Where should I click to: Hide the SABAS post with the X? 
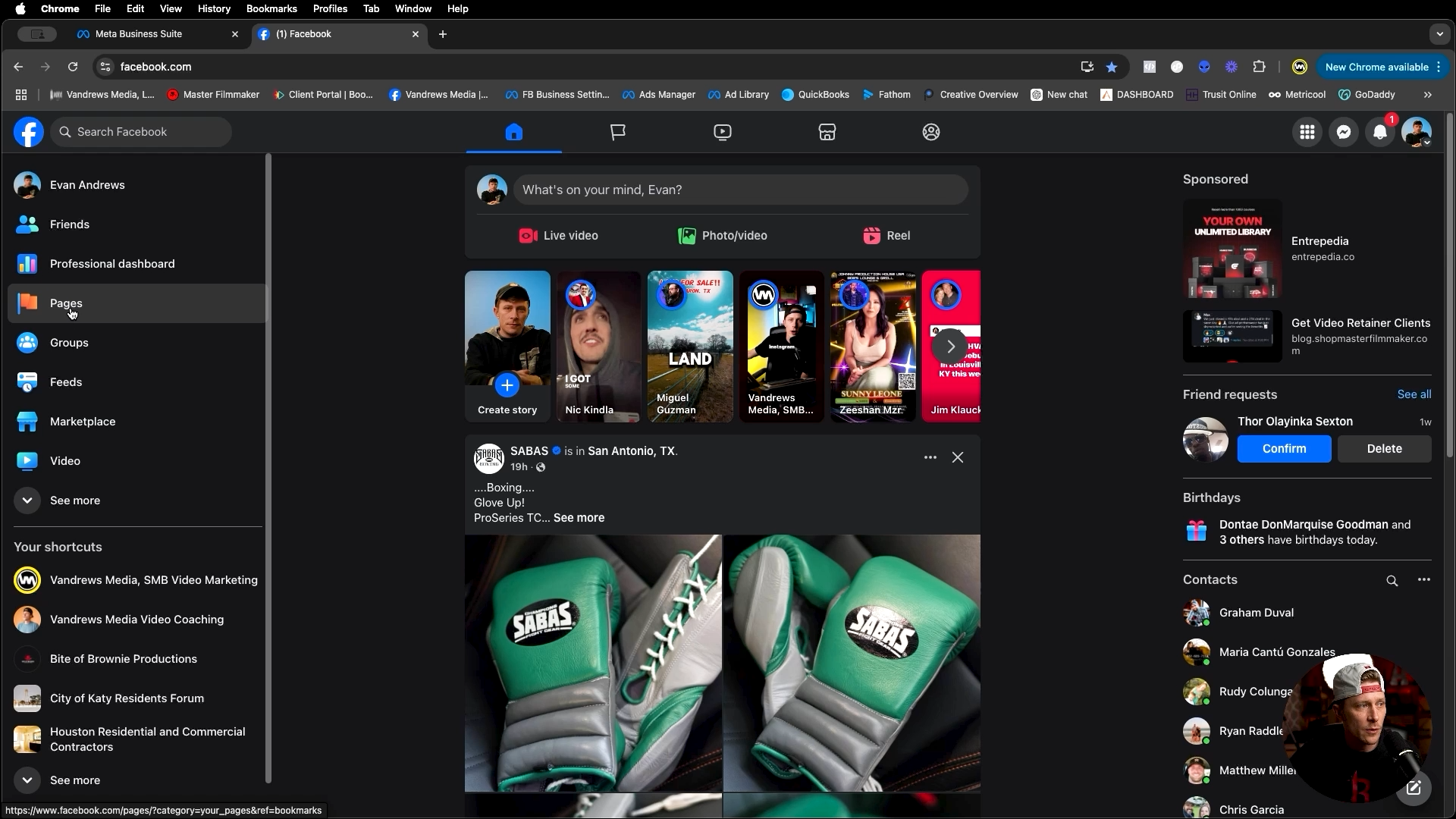pos(958,458)
